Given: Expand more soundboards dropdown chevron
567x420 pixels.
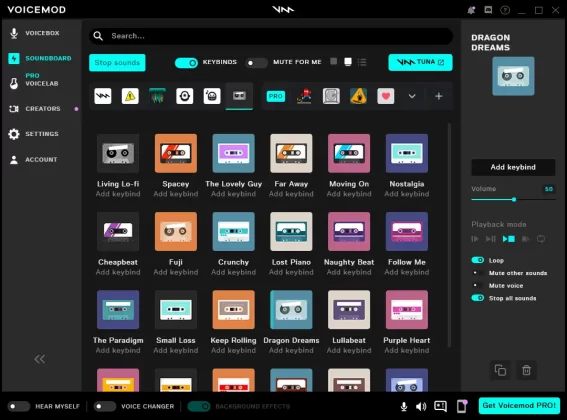Looking at the screenshot, I should click(x=412, y=96).
